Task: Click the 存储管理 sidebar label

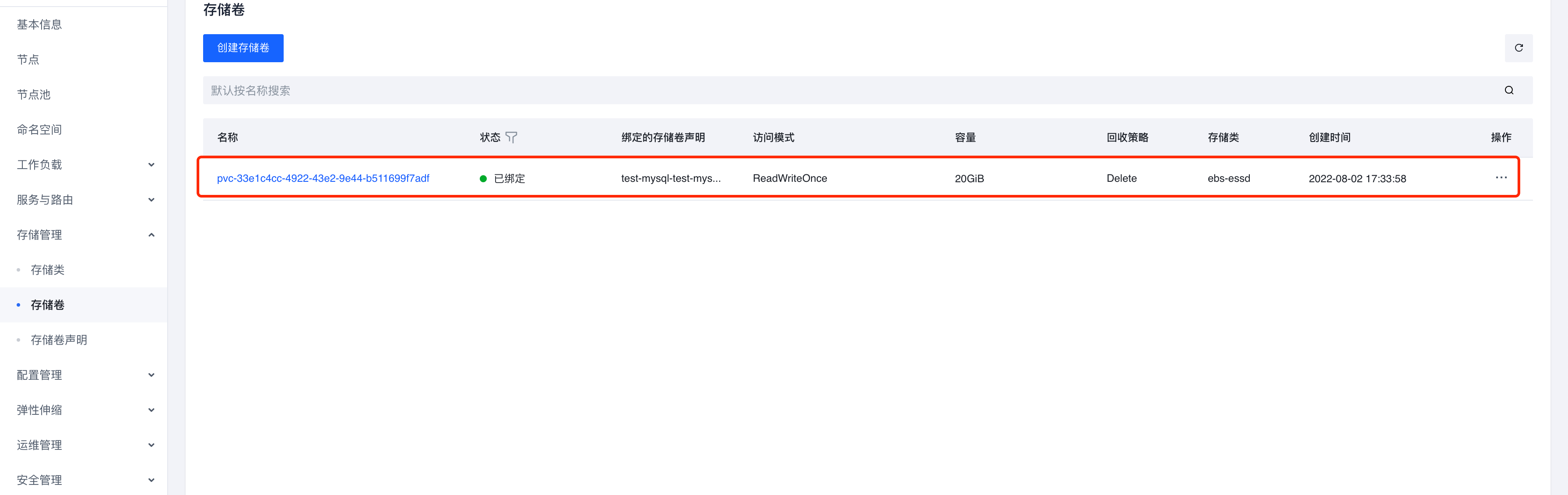Action: coord(39,235)
